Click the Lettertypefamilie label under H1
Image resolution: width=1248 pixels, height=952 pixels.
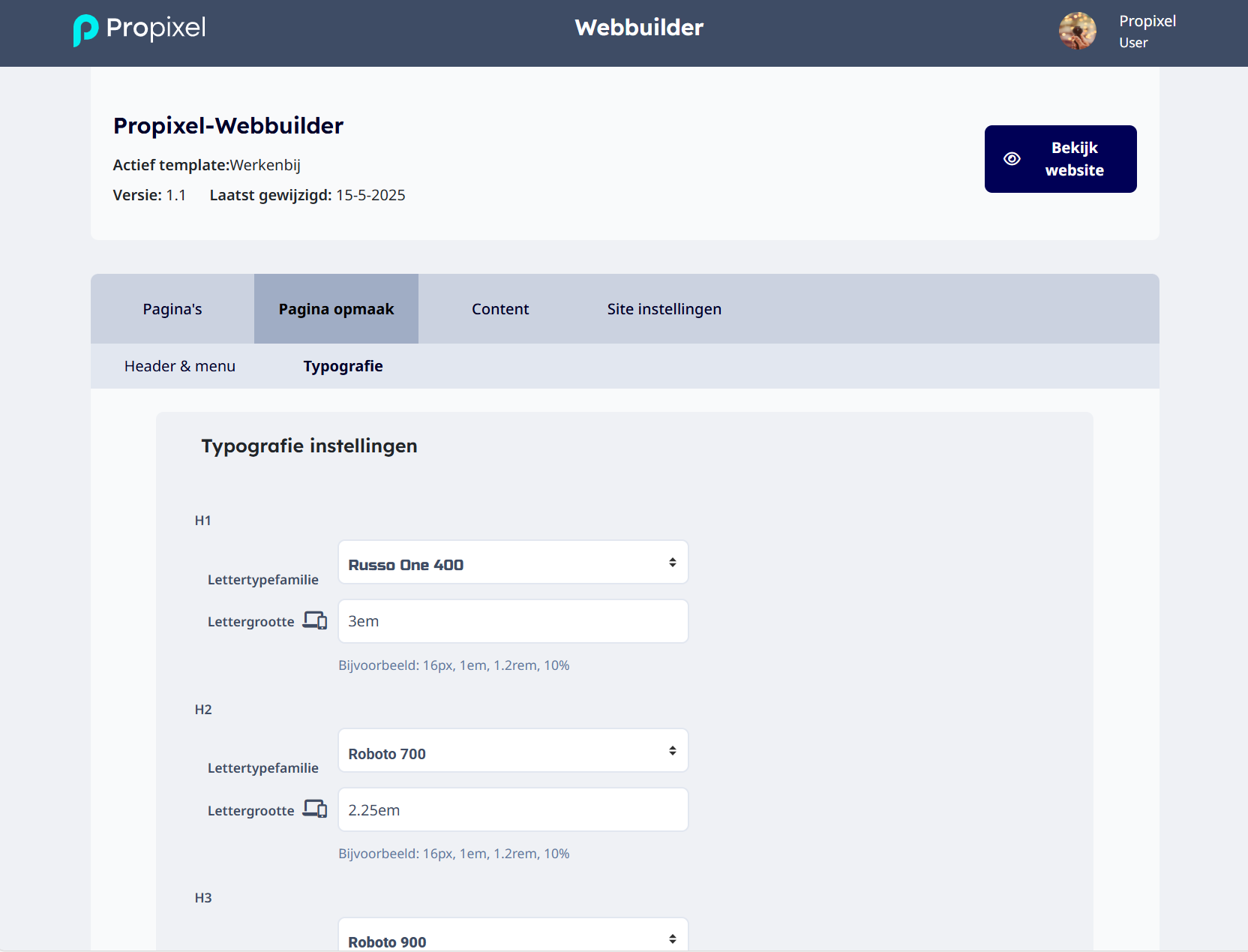coord(263,580)
